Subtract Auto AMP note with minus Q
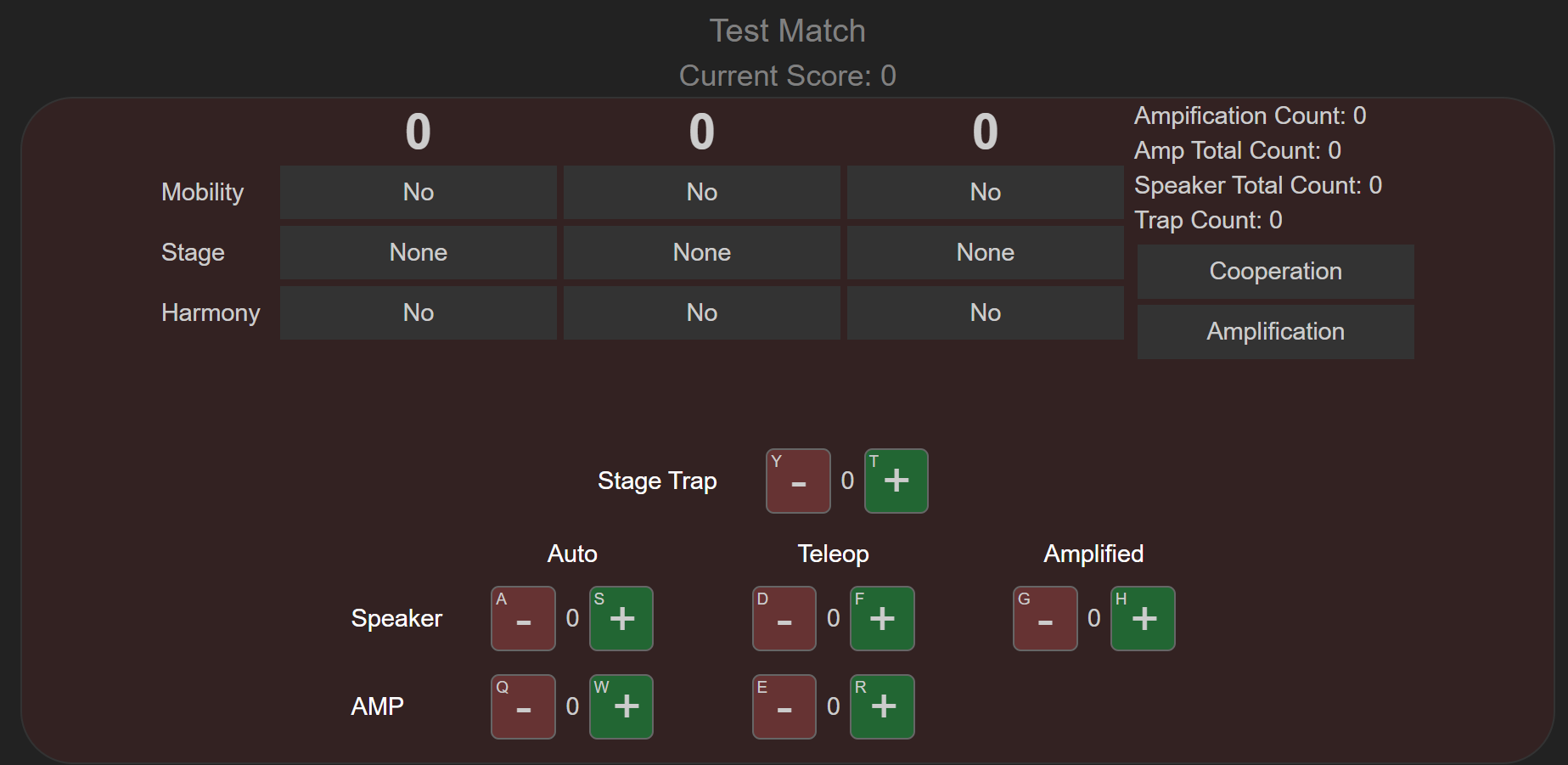1568x765 pixels. tap(523, 706)
